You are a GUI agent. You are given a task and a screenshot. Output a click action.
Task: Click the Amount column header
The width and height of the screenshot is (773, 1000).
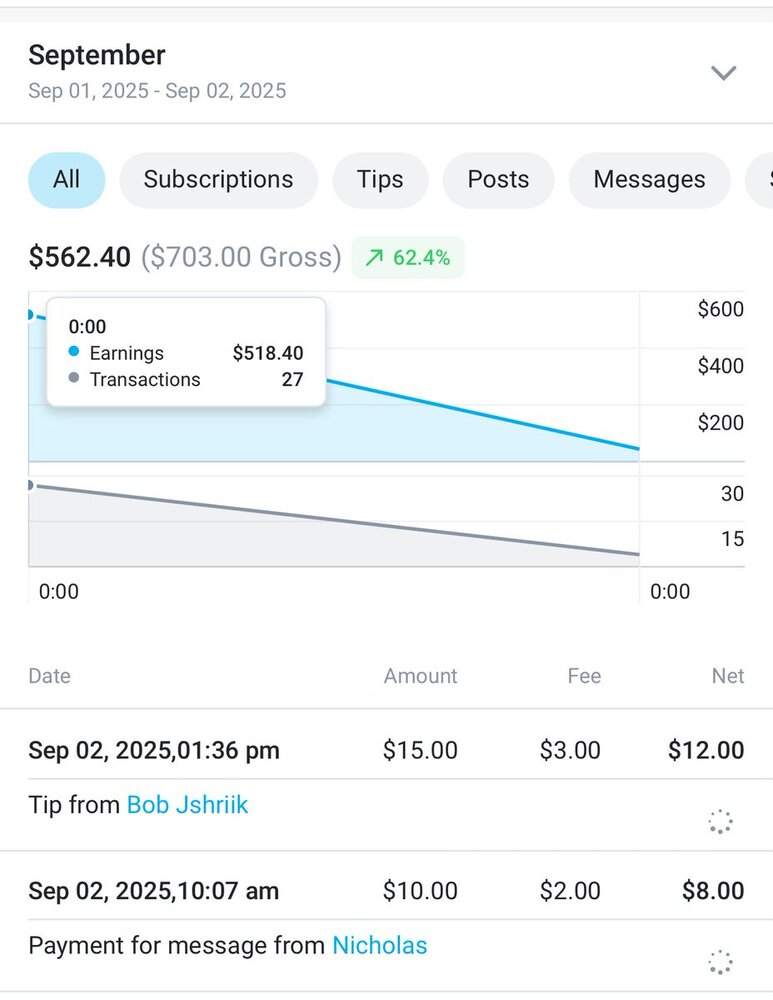(420, 676)
